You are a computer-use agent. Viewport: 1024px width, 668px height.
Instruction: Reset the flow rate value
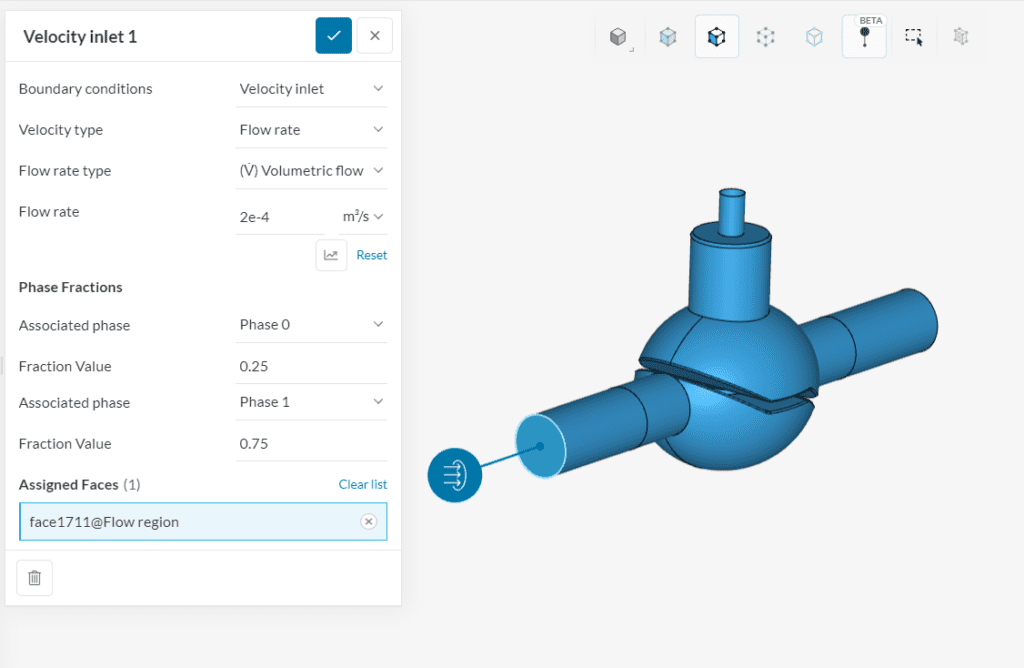(371, 255)
